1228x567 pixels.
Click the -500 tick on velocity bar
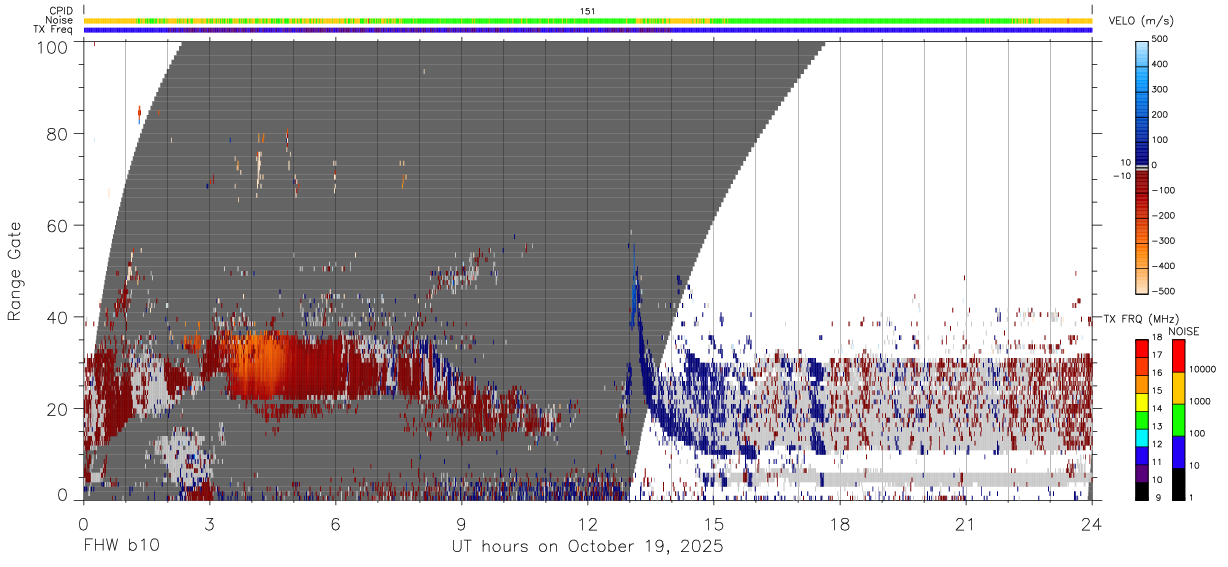[1163, 292]
